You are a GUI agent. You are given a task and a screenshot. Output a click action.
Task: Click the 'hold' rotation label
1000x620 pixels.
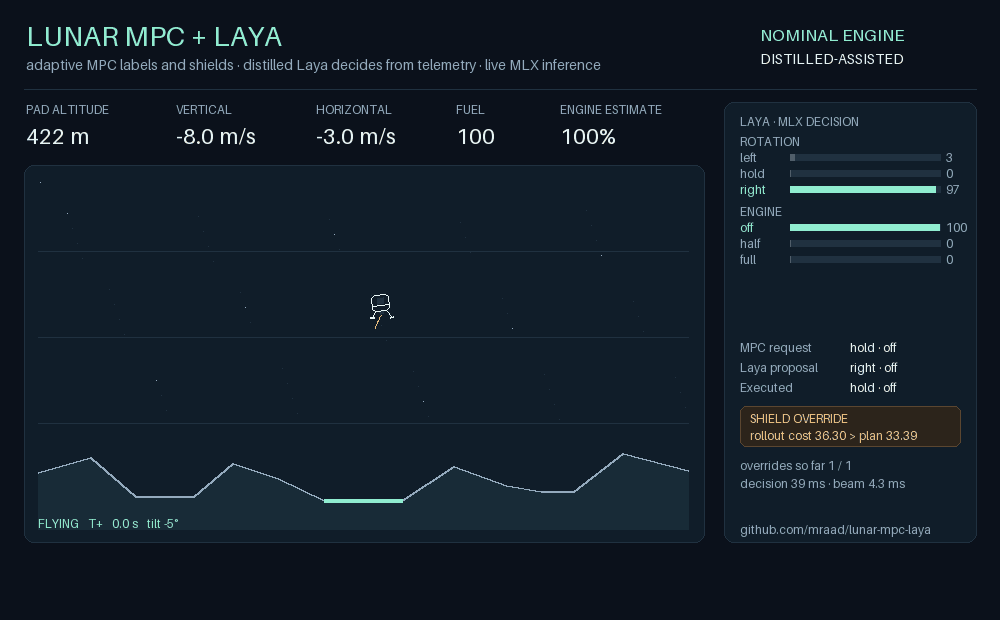tap(752, 173)
